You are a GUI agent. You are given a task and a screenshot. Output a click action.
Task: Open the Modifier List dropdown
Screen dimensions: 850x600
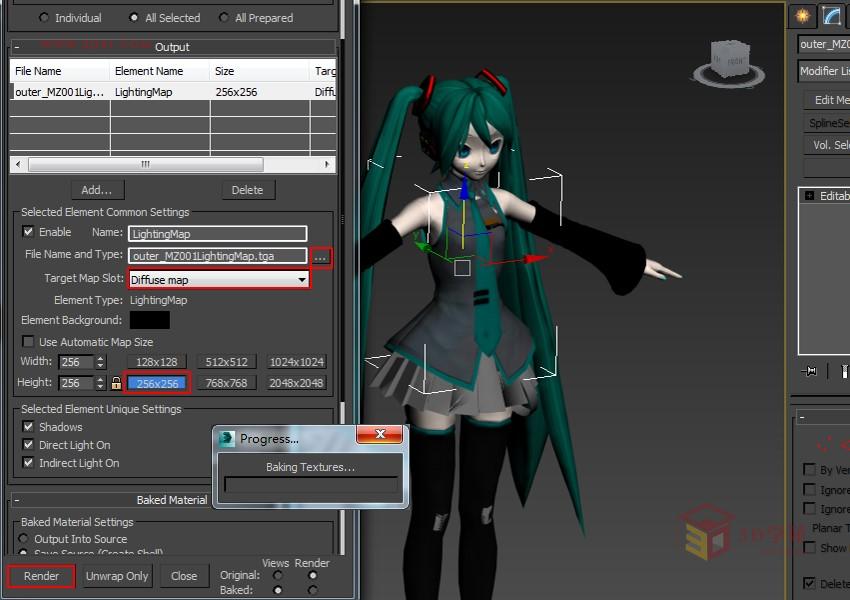coord(824,71)
